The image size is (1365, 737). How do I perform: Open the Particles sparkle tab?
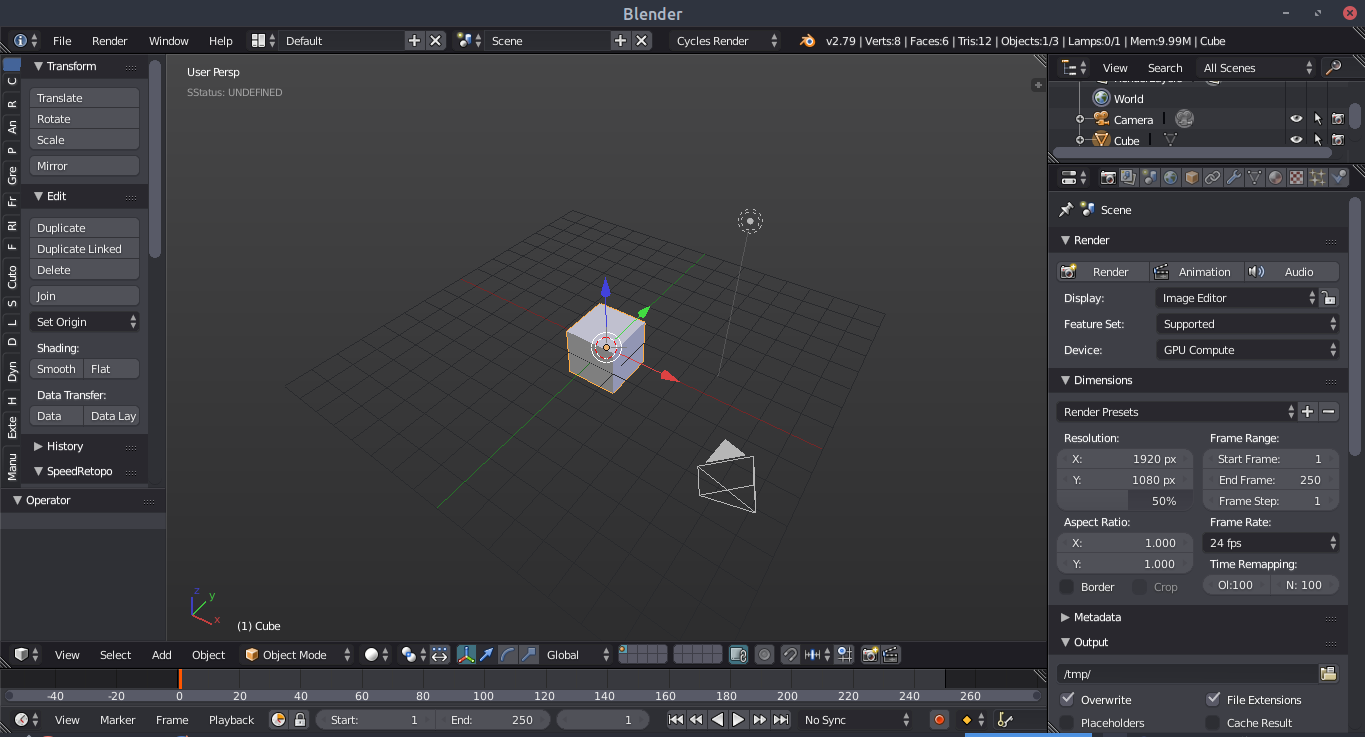1318,177
